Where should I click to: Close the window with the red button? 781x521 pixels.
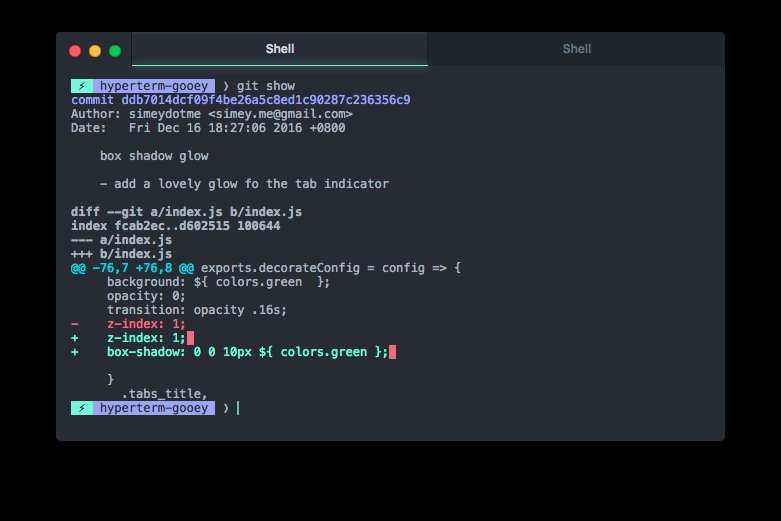(x=75, y=51)
